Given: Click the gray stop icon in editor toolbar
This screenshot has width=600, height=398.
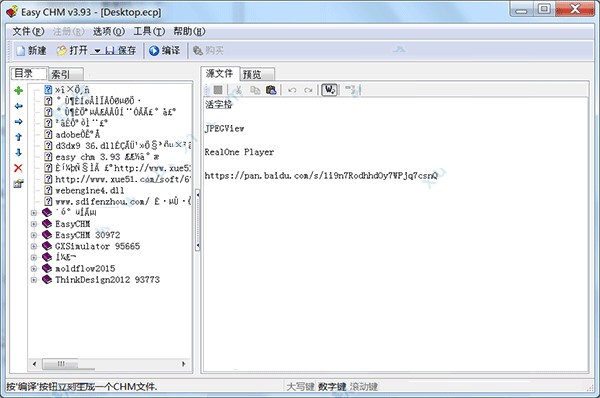Looking at the screenshot, I should [218, 90].
